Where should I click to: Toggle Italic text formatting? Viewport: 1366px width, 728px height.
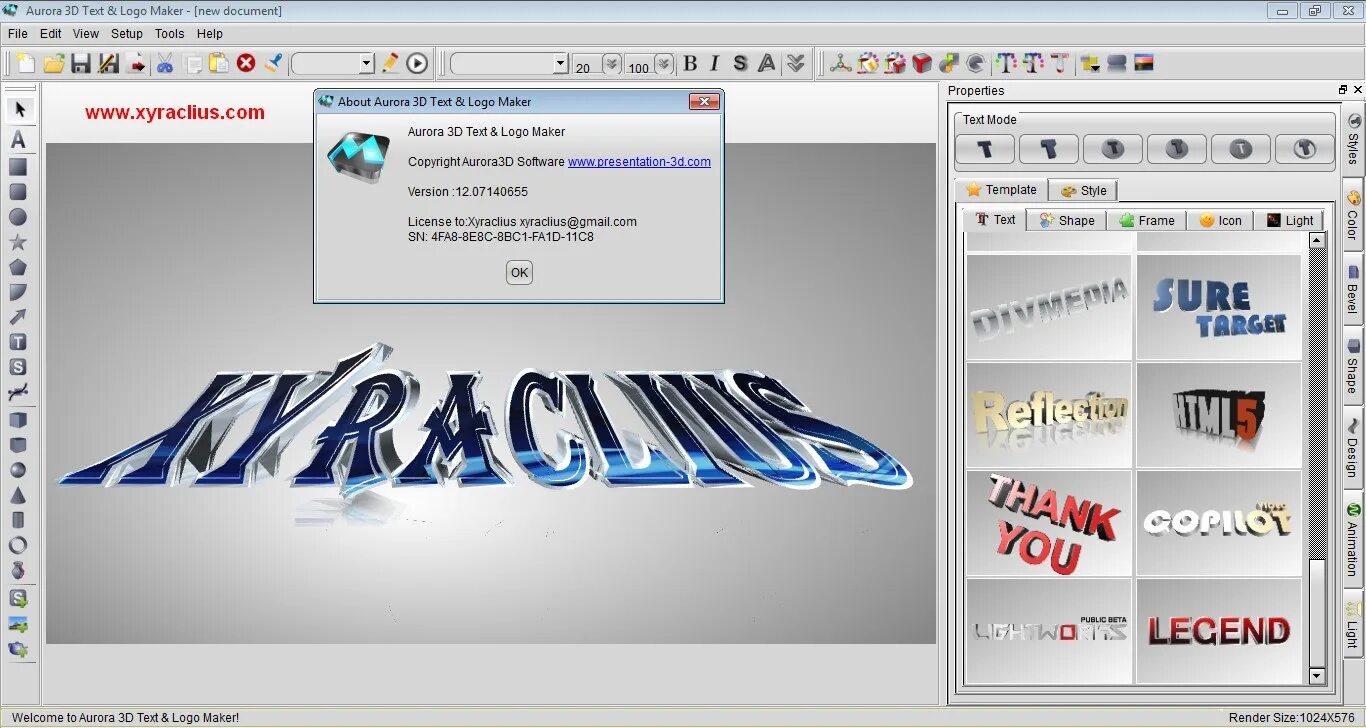tap(714, 64)
